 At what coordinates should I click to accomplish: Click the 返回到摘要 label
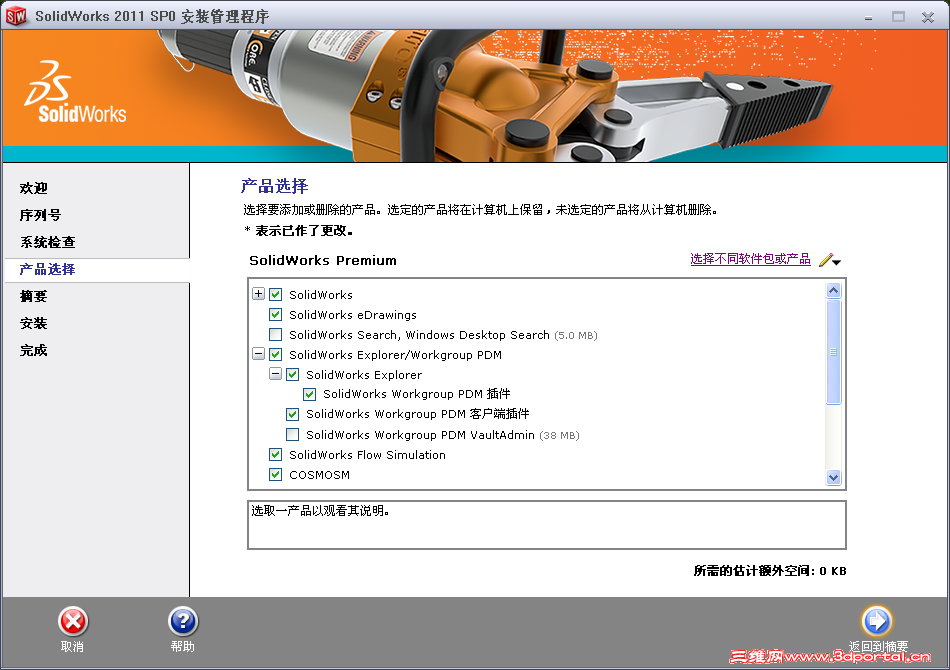pyautogui.click(x=878, y=646)
